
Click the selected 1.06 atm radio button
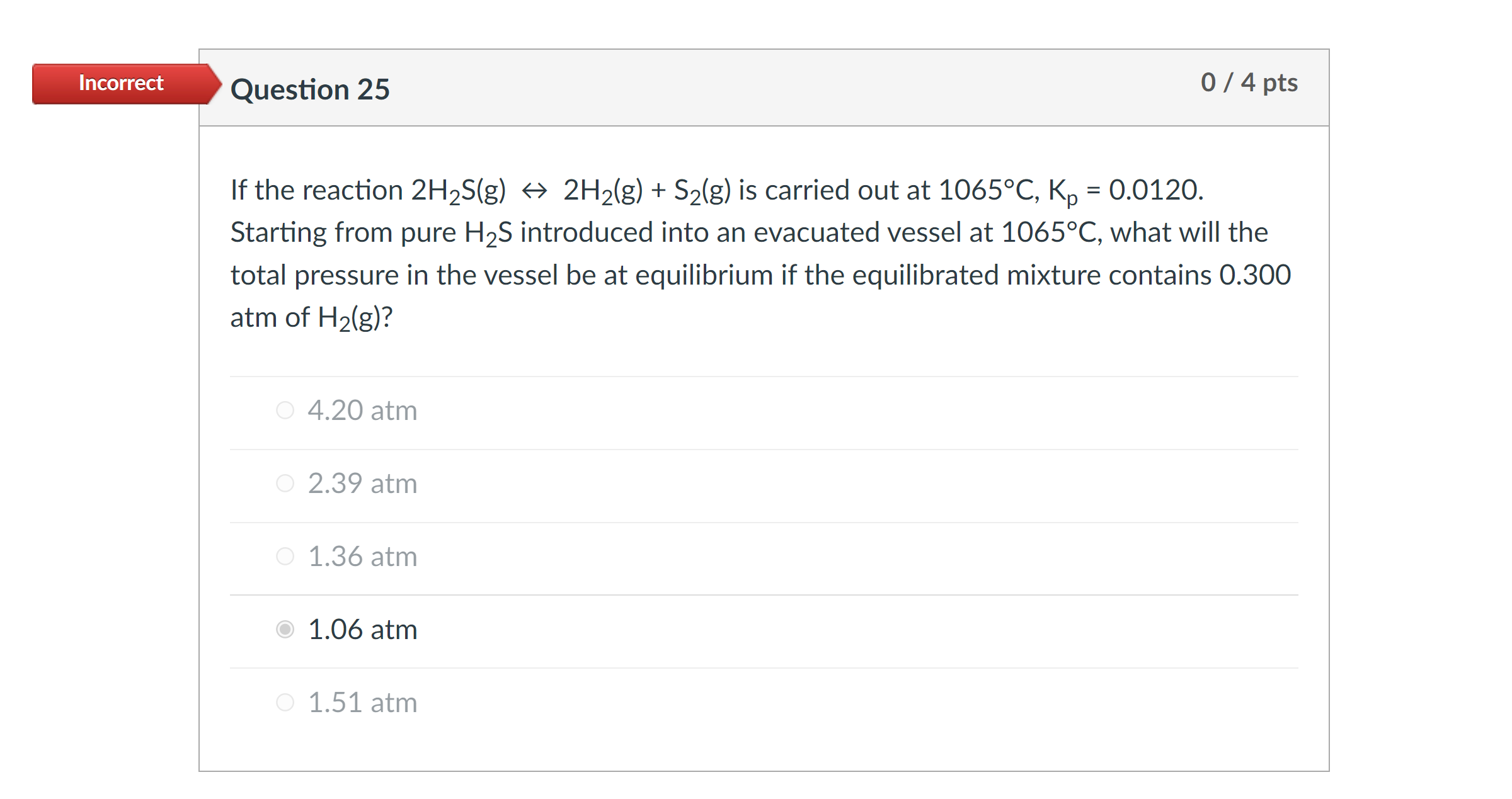click(x=285, y=629)
